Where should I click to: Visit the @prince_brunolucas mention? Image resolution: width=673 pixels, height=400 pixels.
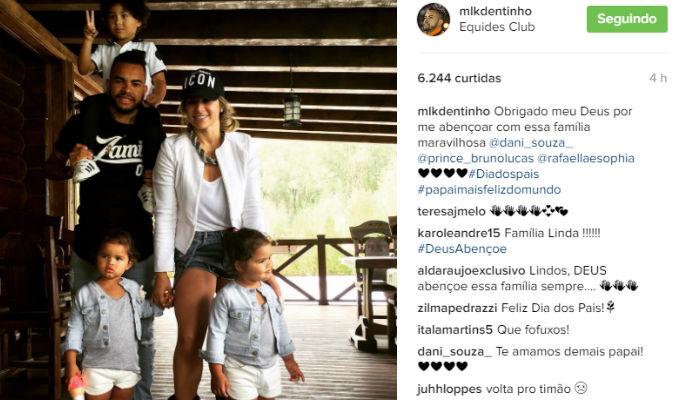pos(476,158)
